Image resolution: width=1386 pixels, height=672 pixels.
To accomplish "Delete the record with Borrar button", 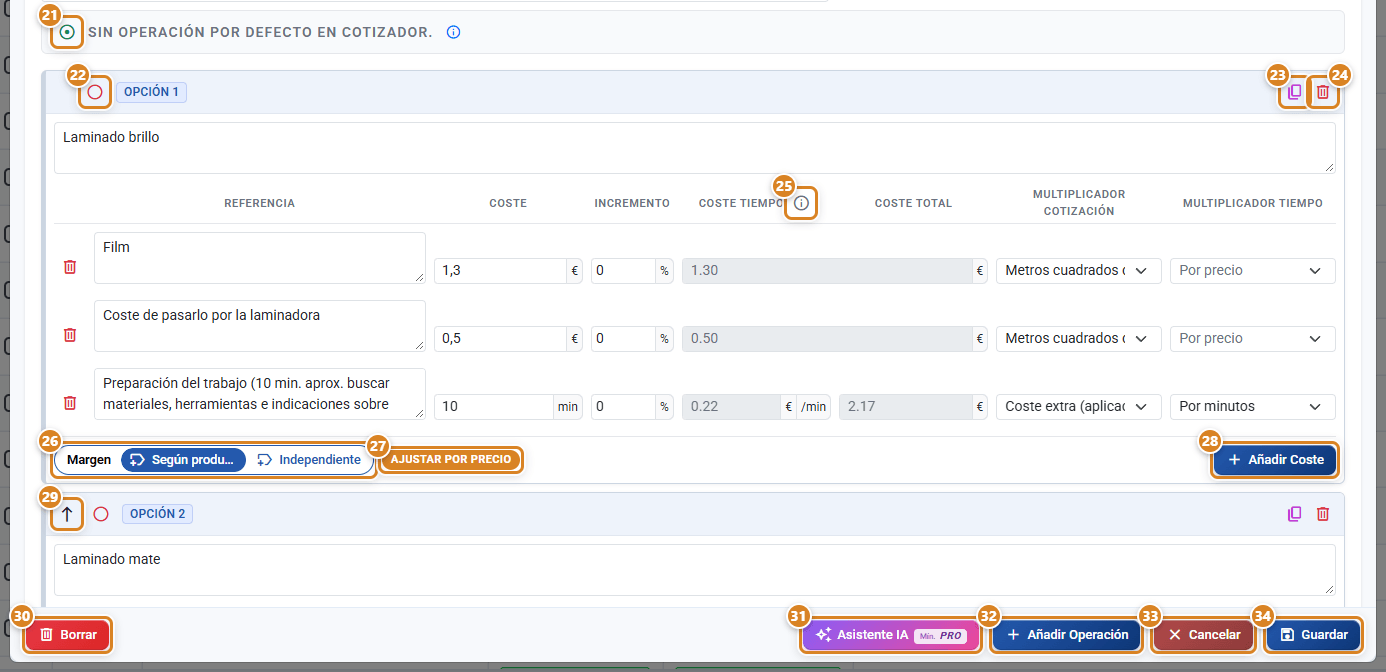I will tap(68, 635).
